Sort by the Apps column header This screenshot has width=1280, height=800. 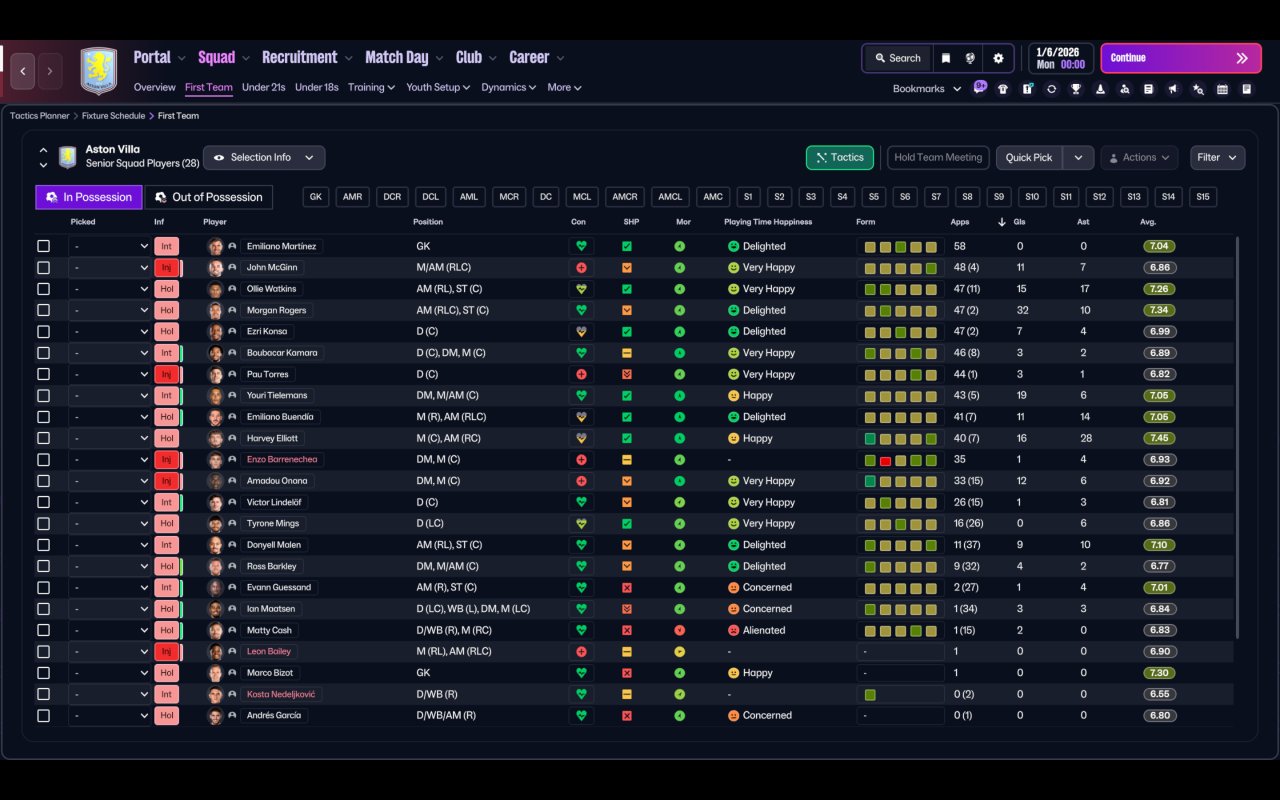(x=960, y=222)
